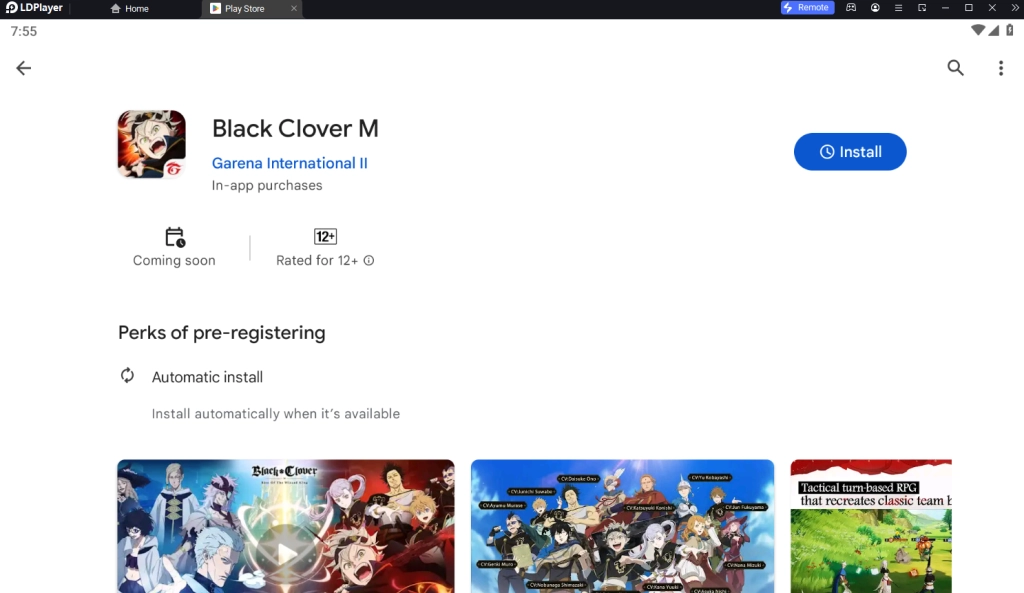The width and height of the screenshot is (1024, 593).
Task: Open the Play Store search icon
Action: 955,67
